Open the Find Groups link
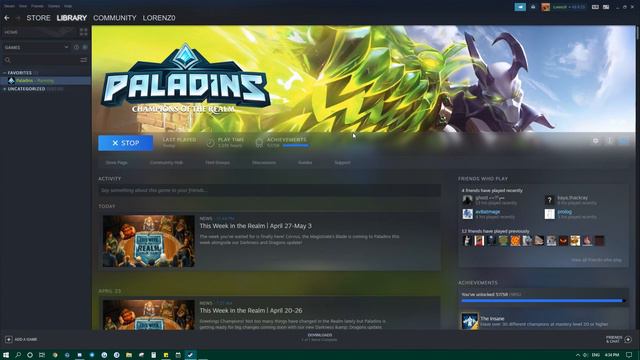 217,162
